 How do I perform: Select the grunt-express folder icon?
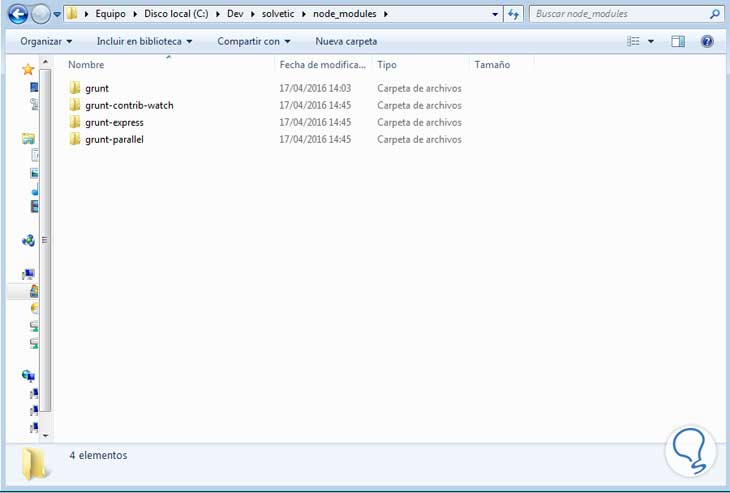coord(74,122)
